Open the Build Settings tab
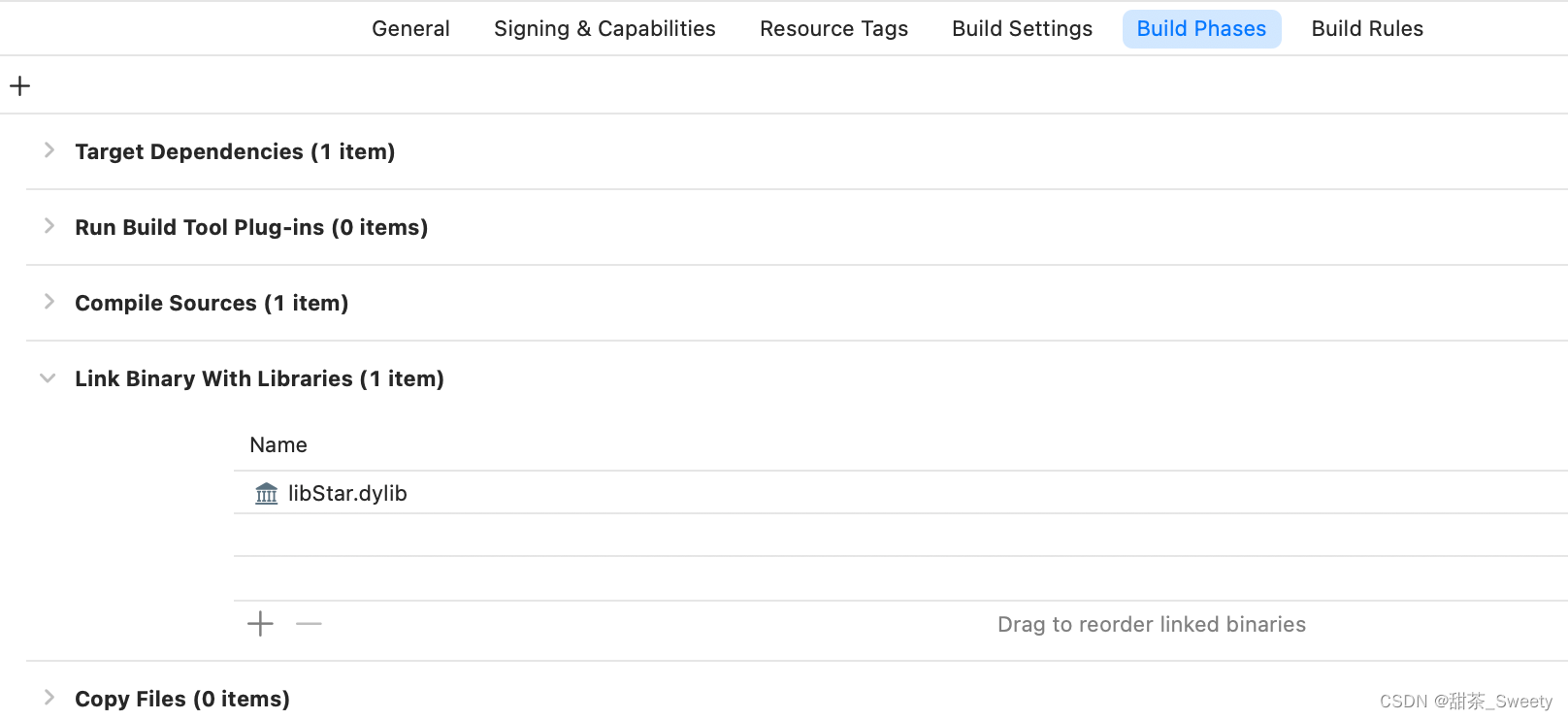This screenshot has width=1568, height=720. (x=1022, y=29)
